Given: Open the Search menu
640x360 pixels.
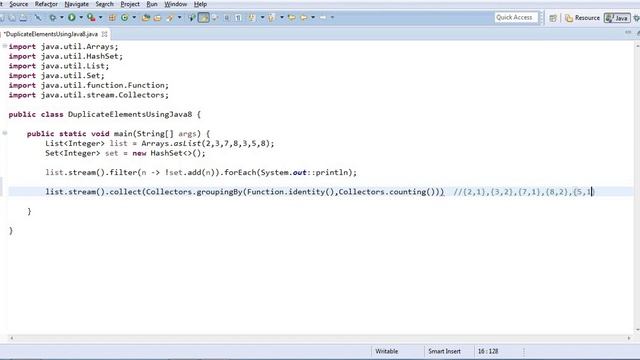Looking at the screenshot, I should (104, 4).
